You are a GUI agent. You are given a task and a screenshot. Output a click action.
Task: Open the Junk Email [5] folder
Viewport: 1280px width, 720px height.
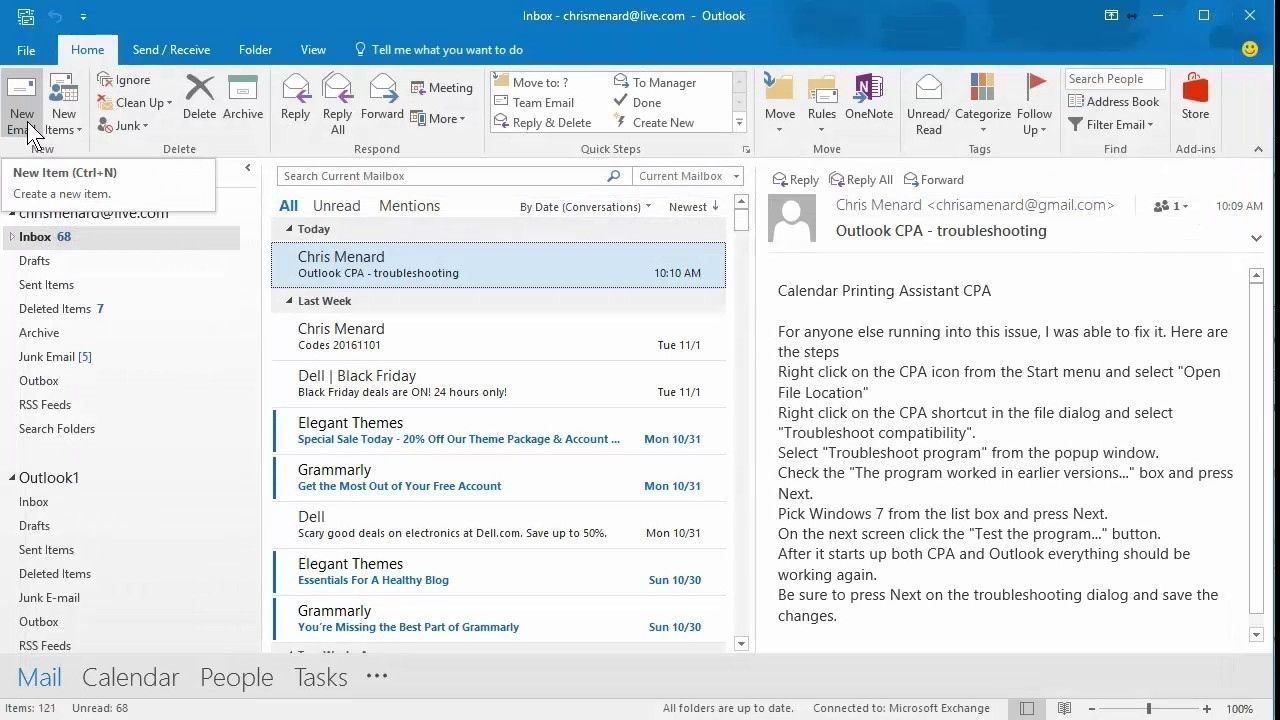(55, 357)
